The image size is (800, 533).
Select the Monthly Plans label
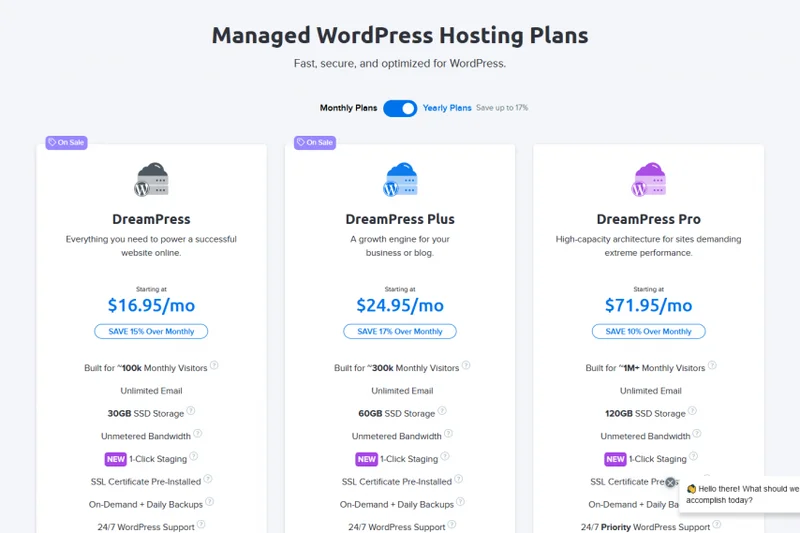tap(348, 108)
